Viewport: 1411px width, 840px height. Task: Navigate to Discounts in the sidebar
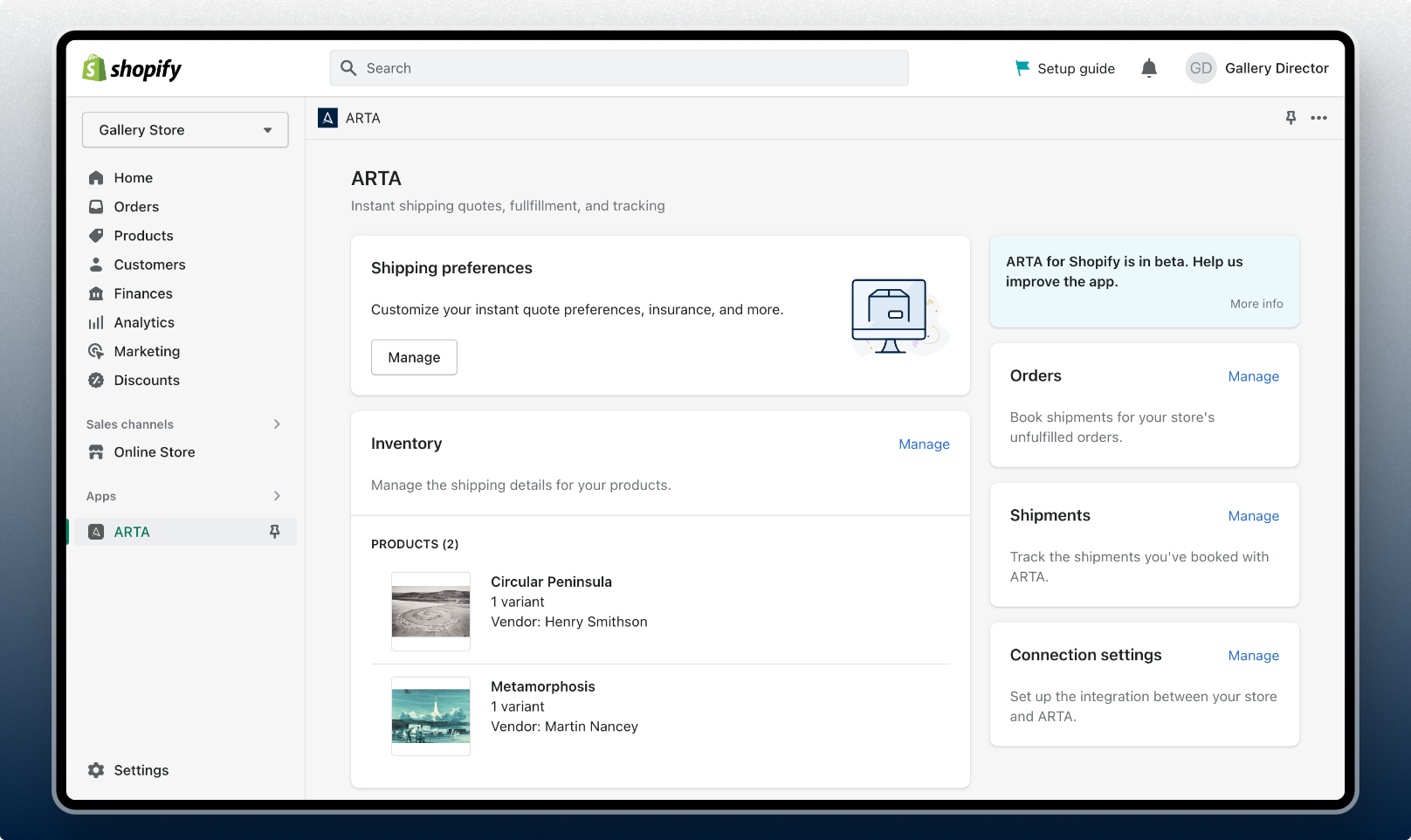coord(147,381)
